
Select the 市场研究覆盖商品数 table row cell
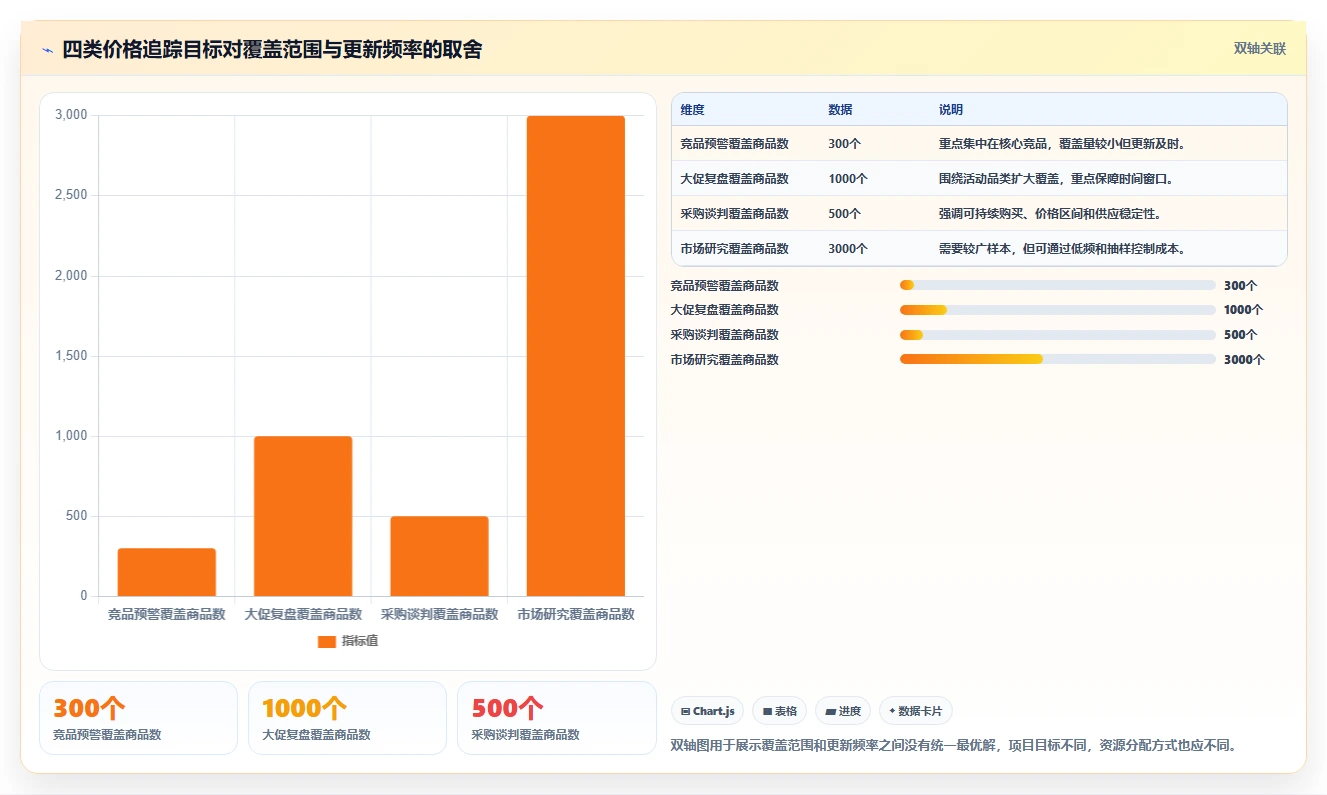[735, 249]
